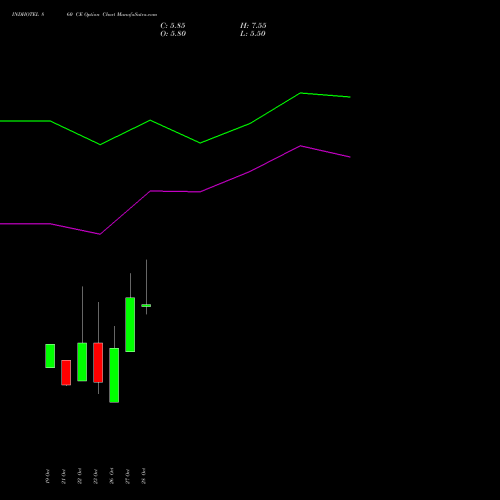
Task: Select the green candlestick for 26 Oct
Action: pyautogui.click(x=114, y=375)
